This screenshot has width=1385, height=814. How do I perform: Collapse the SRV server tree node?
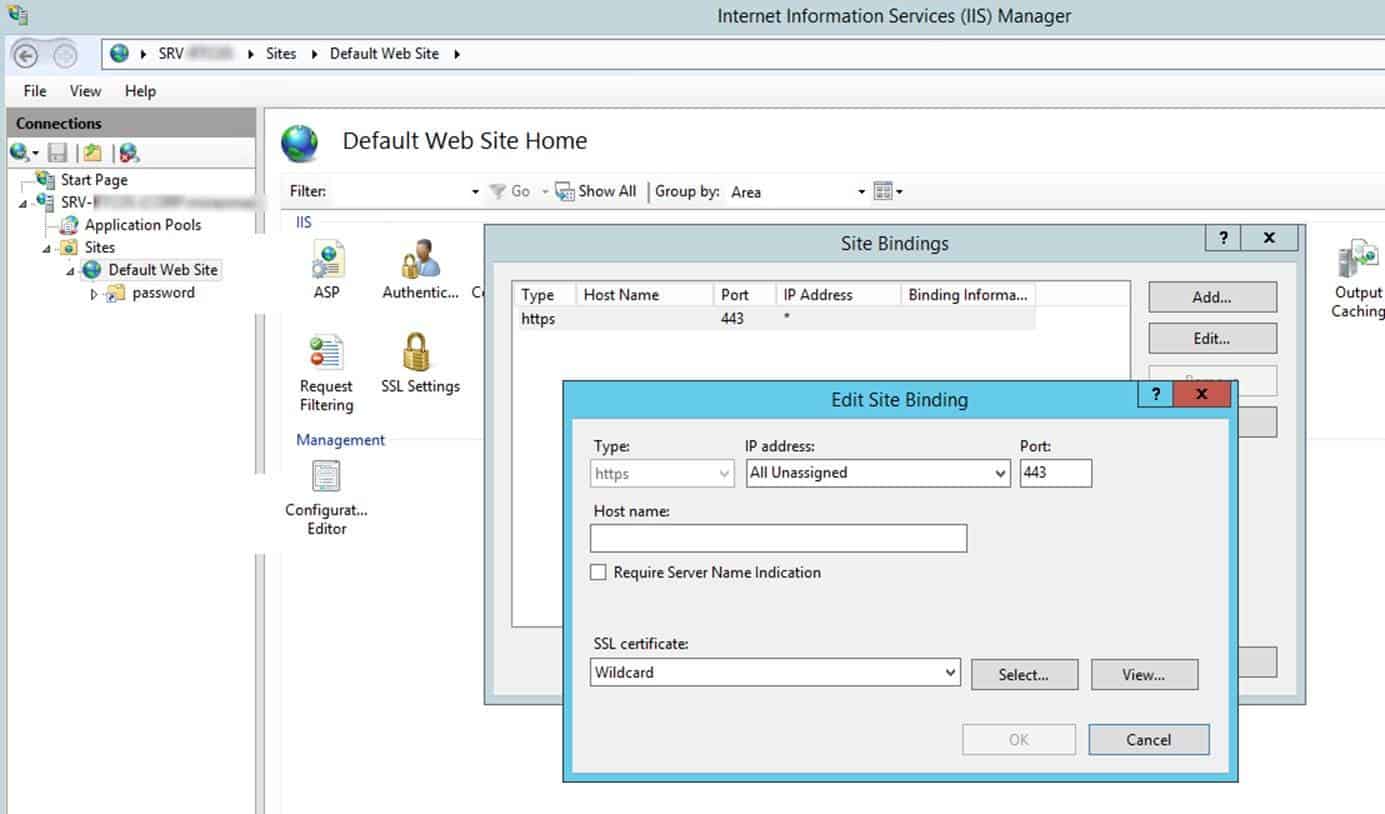coord(23,203)
